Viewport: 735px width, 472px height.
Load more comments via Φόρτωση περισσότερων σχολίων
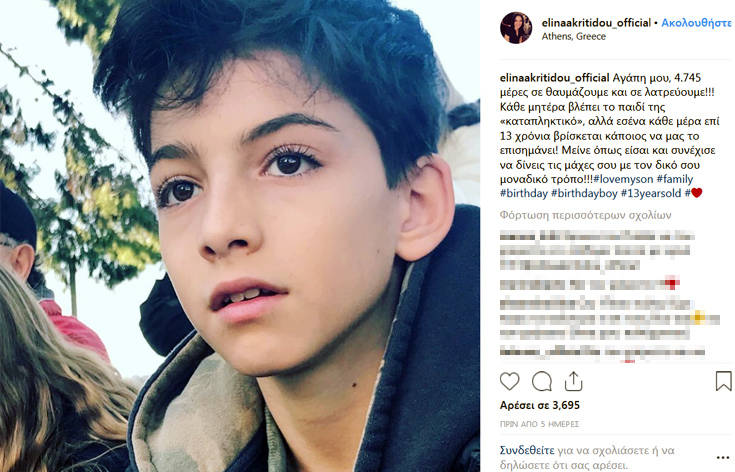click(585, 215)
